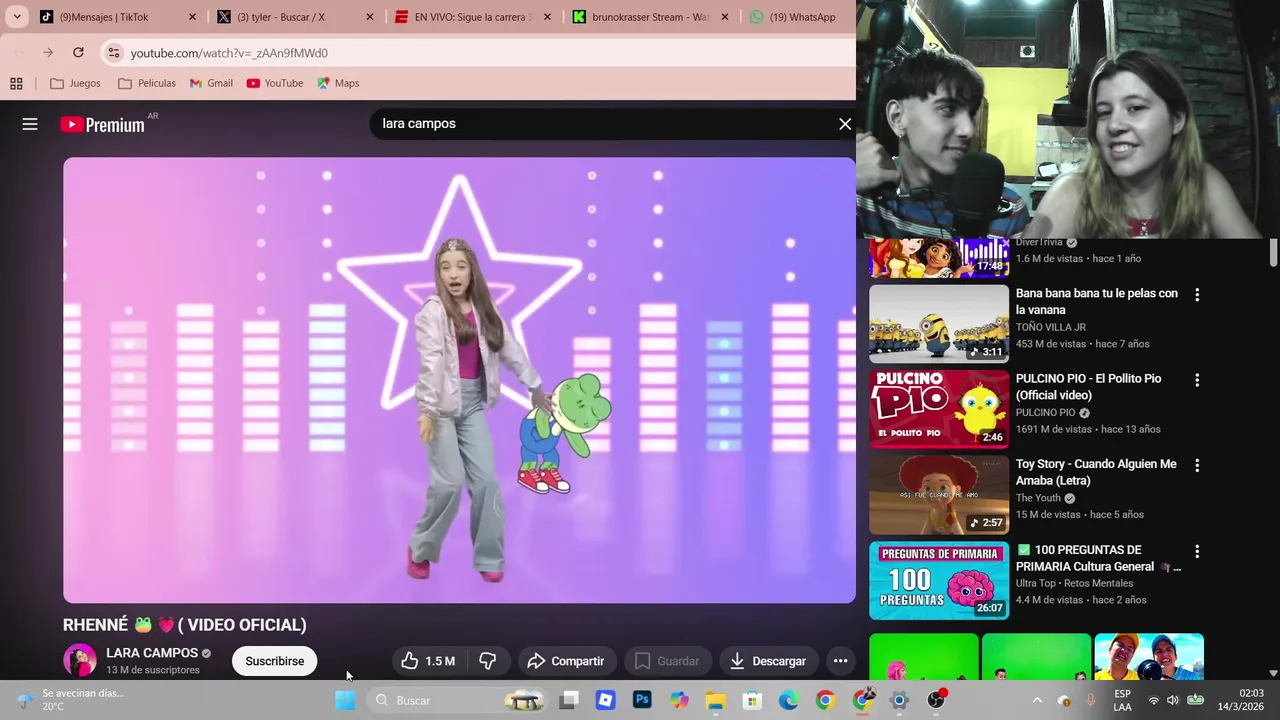The width and height of the screenshot is (1280, 720).
Task: Open the 100 Preguntas thumbnail
Action: tap(939, 580)
